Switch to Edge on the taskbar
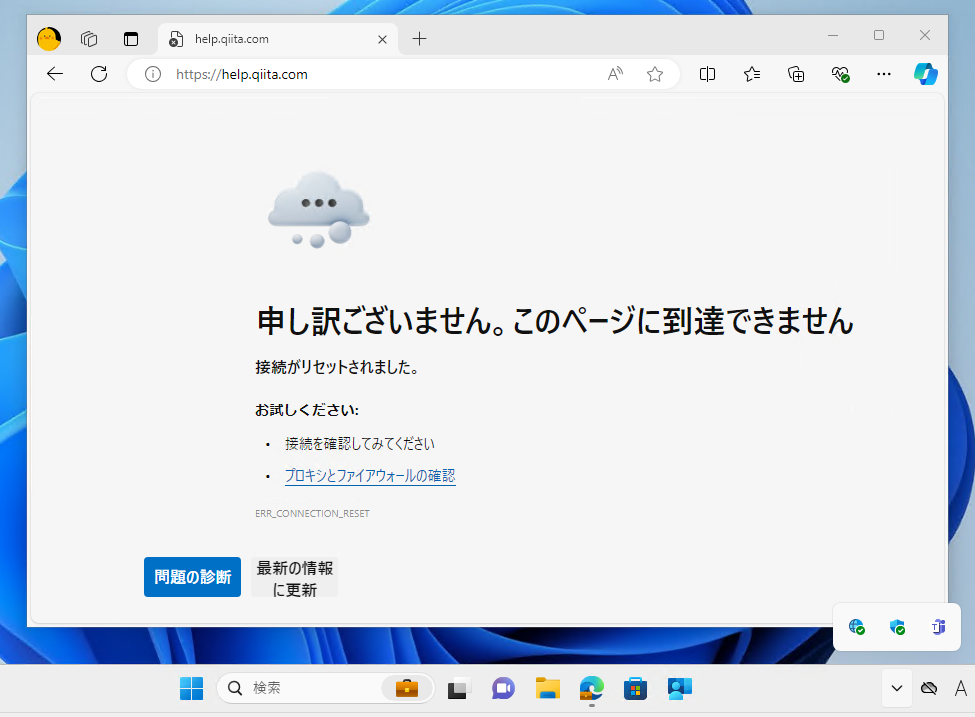The height and width of the screenshot is (717, 975). [591, 688]
